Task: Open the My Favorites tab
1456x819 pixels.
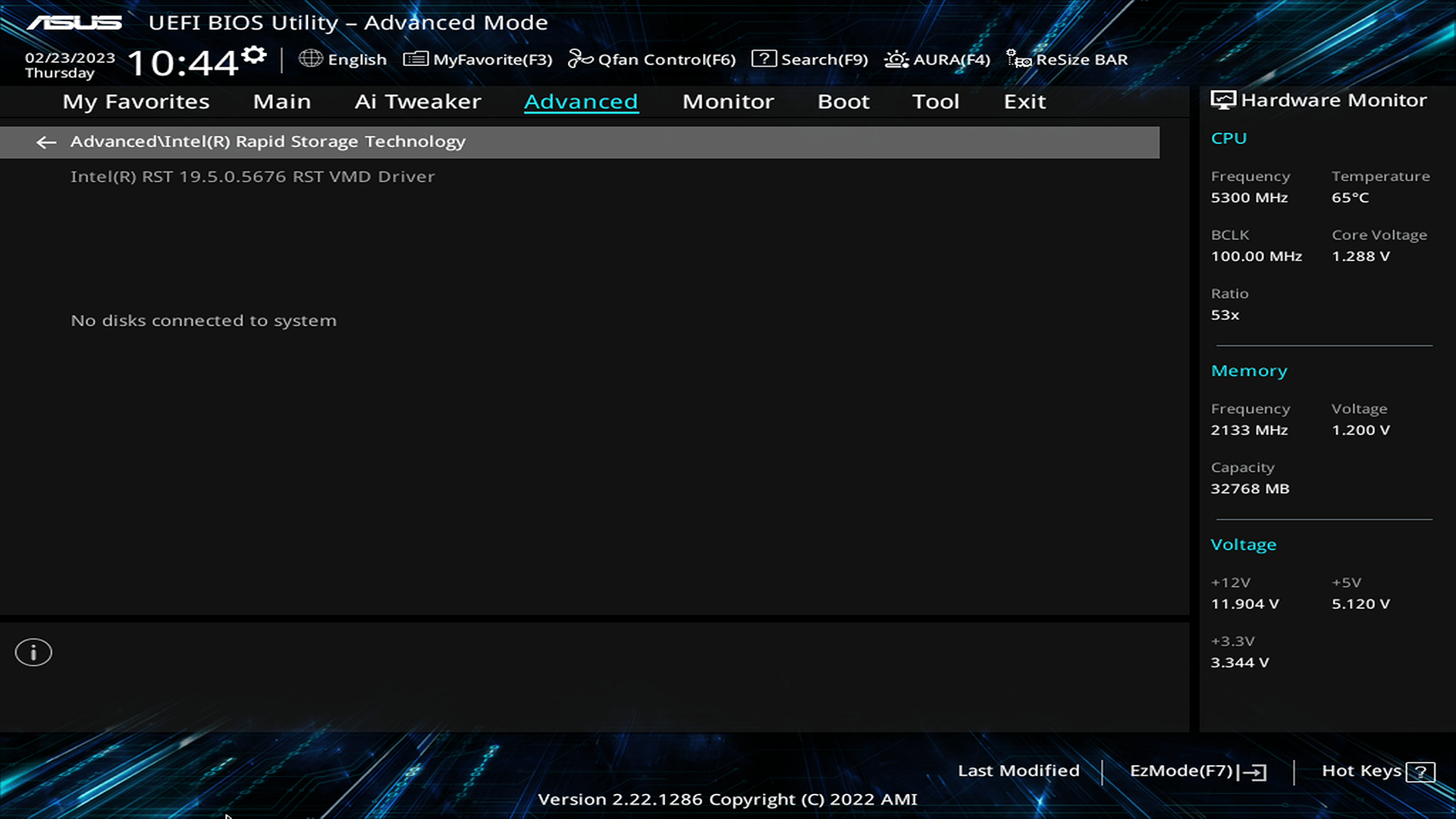Action: point(136,102)
